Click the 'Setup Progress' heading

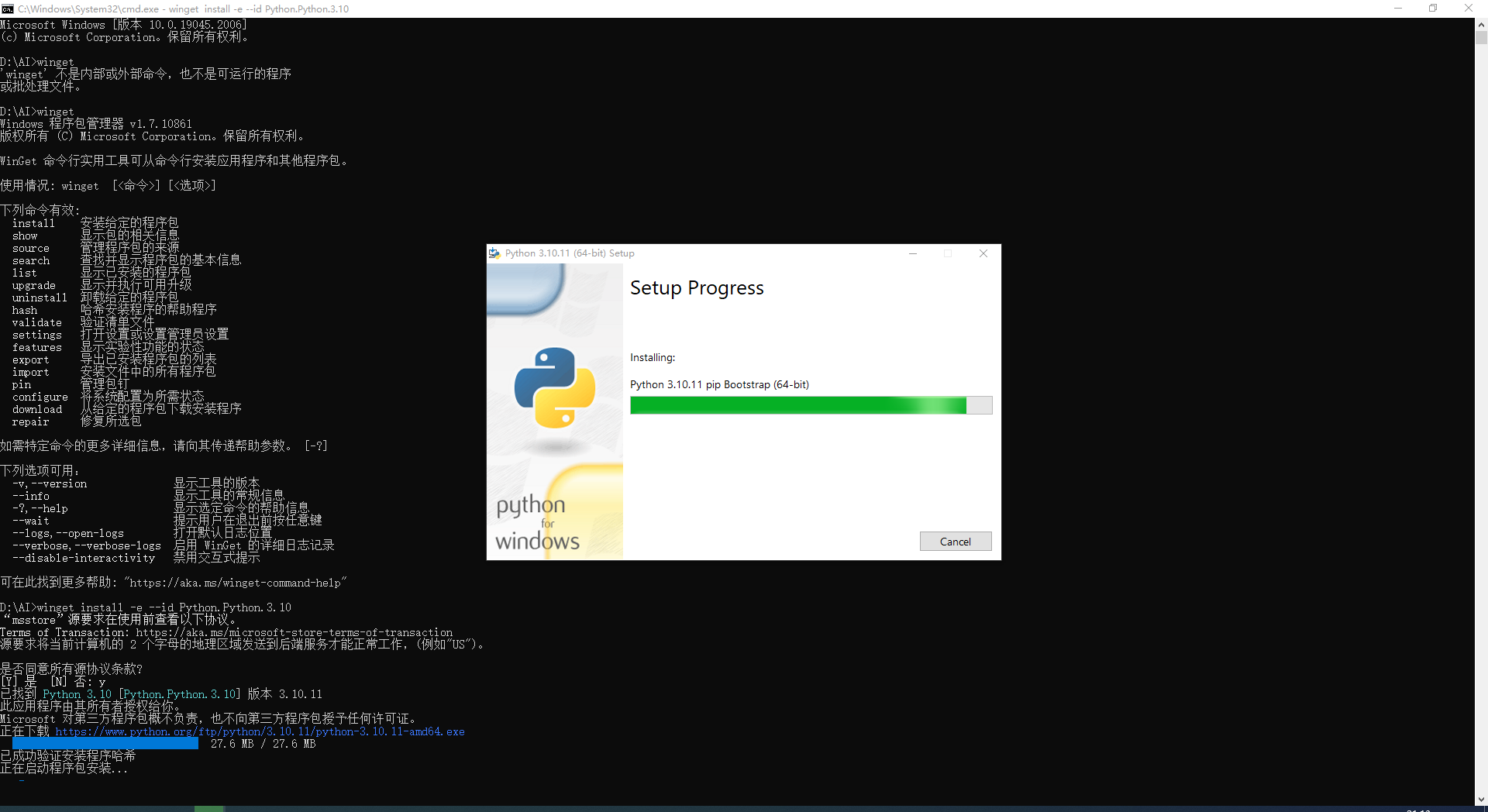pyautogui.click(x=697, y=288)
